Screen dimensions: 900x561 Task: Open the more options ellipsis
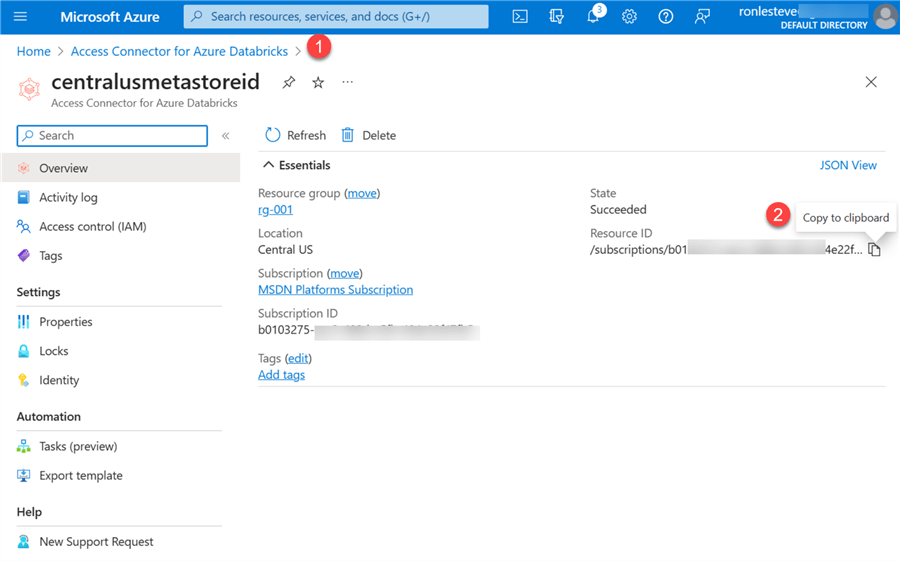click(347, 82)
